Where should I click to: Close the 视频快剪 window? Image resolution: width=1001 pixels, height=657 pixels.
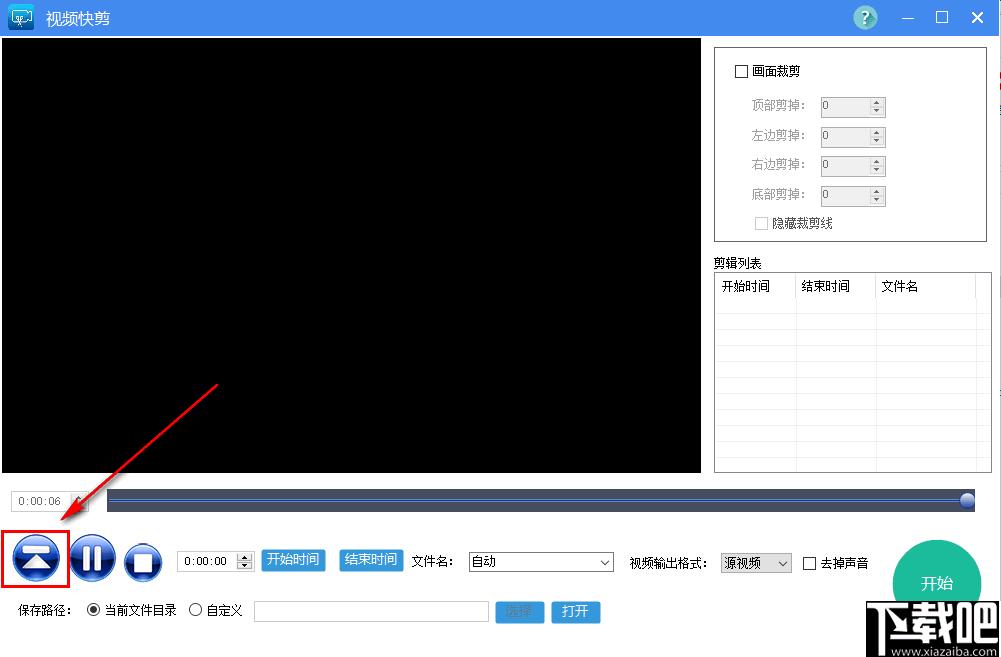pos(977,18)
